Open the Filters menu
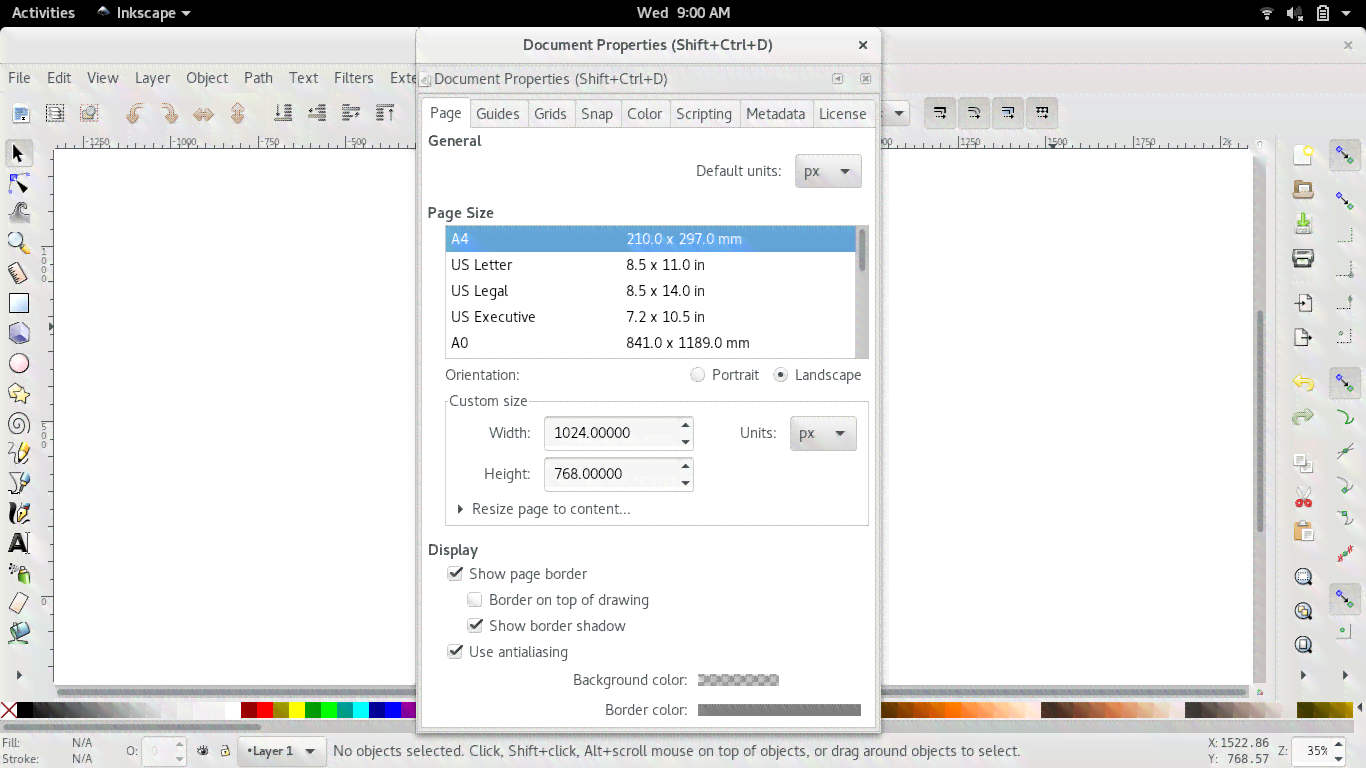The width and height of the screenshot is (1366, 768). click(x=354, y=78)
